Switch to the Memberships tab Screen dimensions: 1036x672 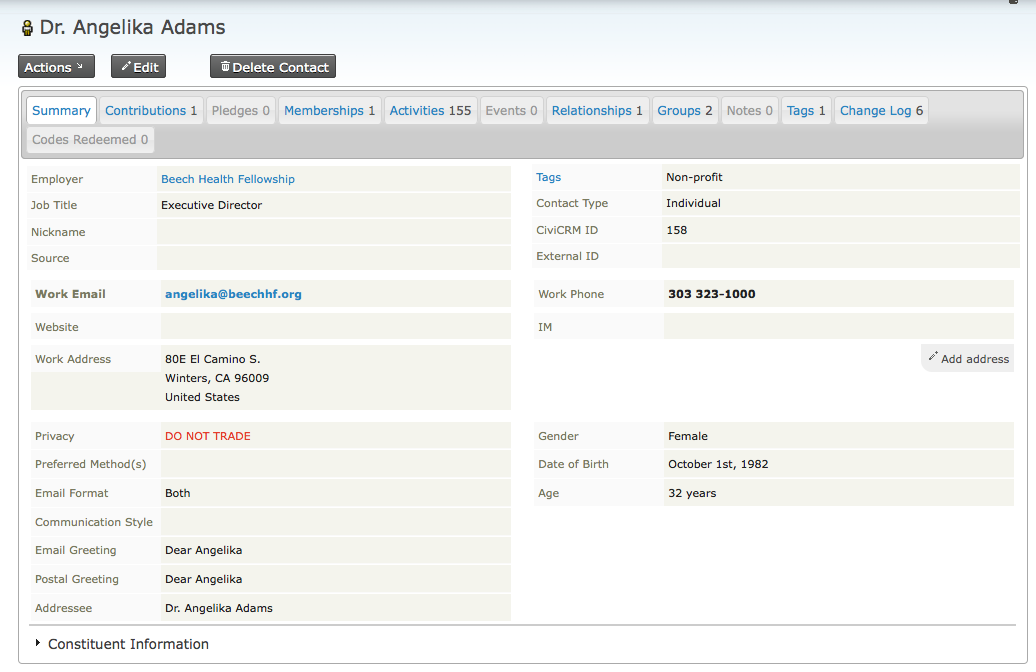point(329,110)
